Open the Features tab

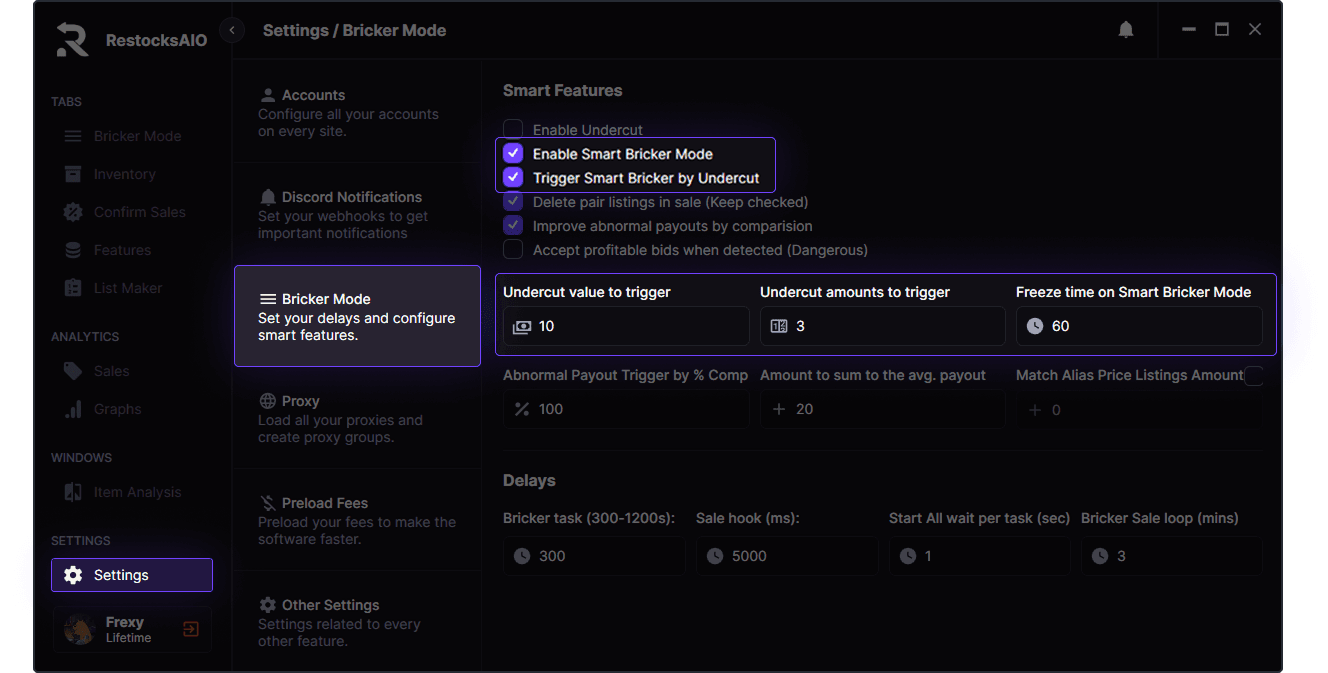[x=132, y=250]
